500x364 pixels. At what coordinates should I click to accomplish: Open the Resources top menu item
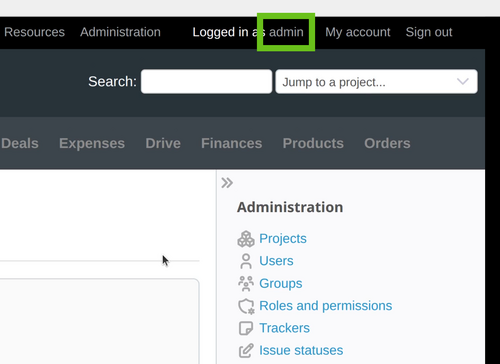[34, 32]
